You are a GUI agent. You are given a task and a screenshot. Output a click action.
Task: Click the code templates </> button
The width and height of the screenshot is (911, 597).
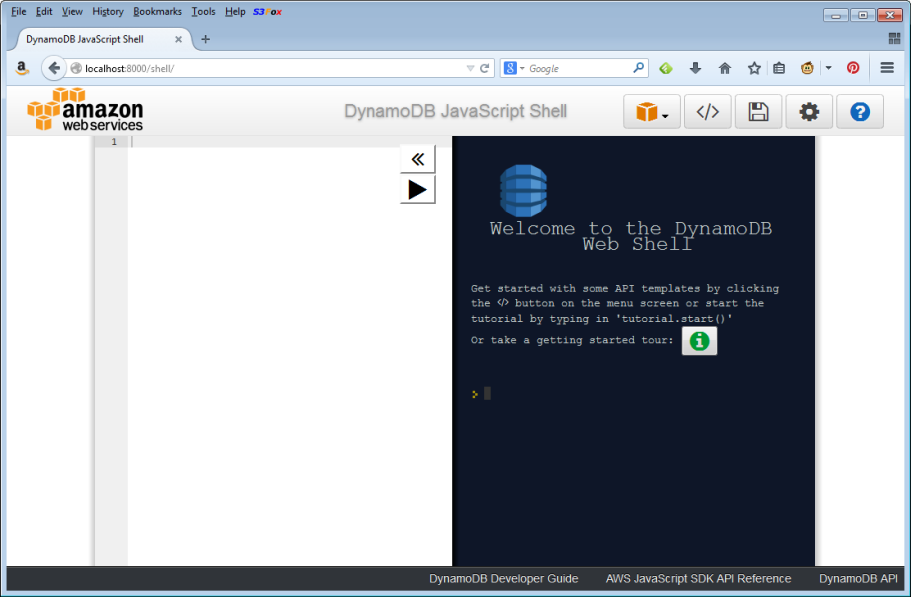coord(707,112)
